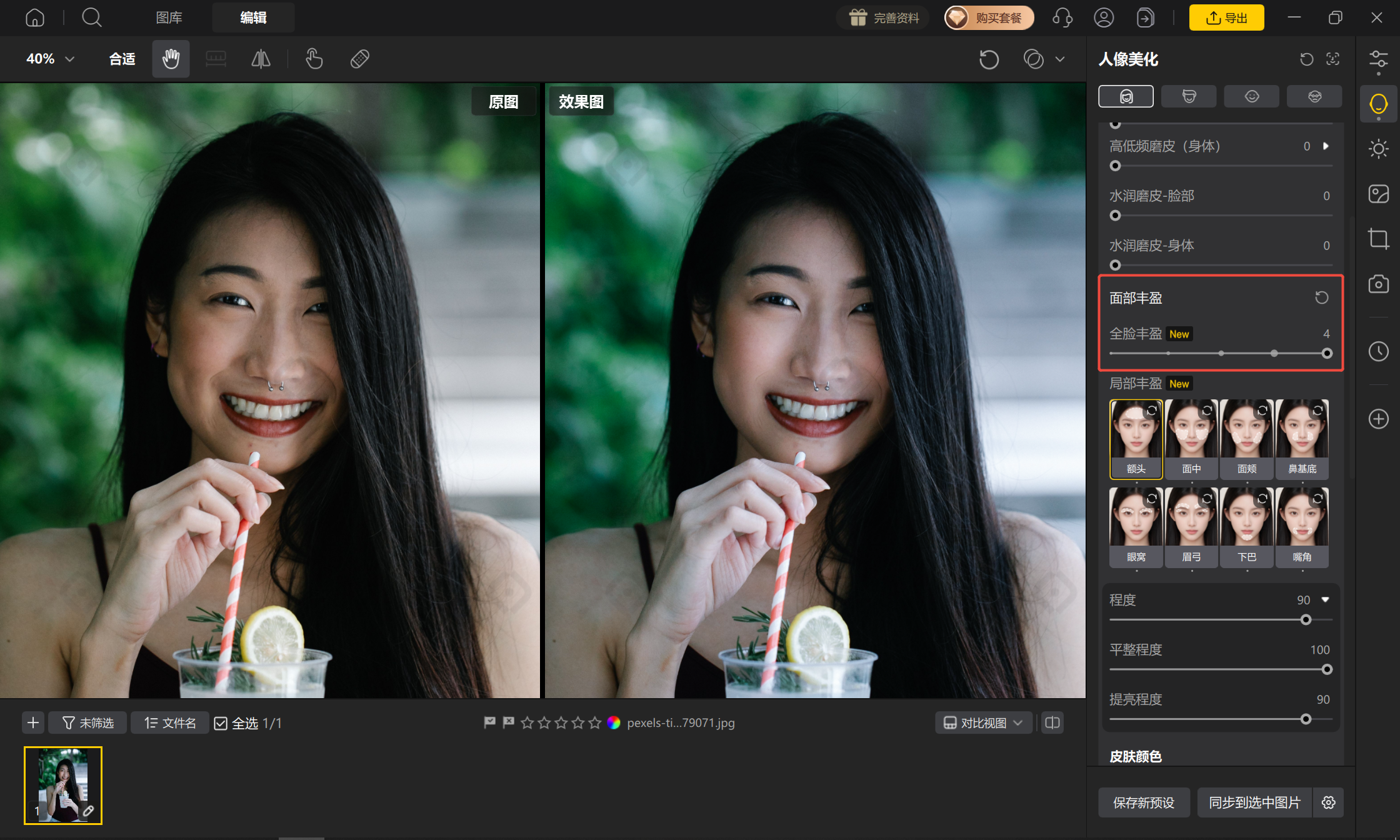
Task: Toggle the 全选 checkbox
Action: click(221, 723)
